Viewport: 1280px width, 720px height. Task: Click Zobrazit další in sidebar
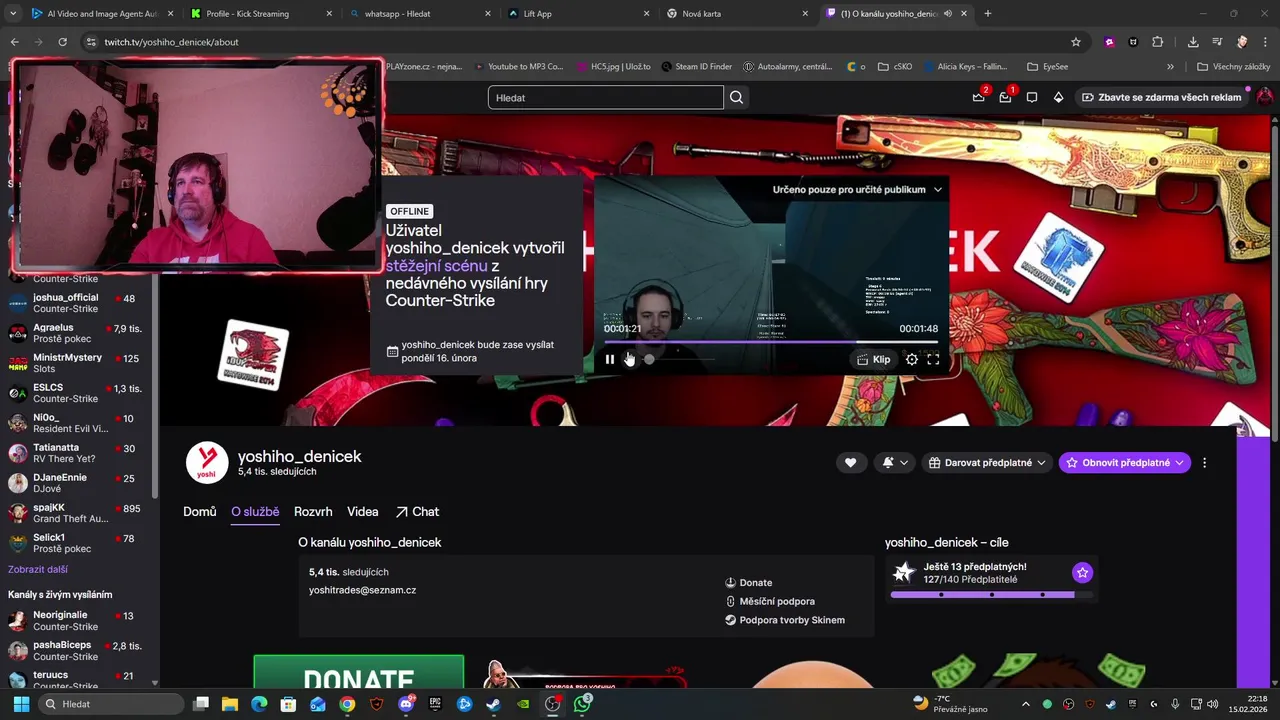[x=38, y=569]
